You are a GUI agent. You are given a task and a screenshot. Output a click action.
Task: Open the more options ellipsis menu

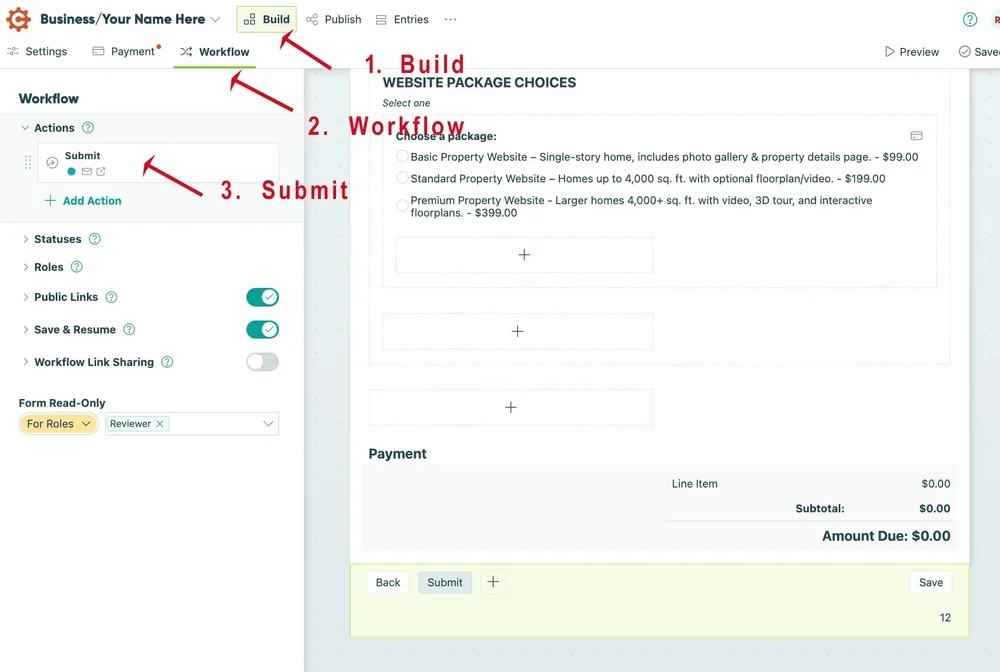pyautogui.click(x=450, y=19)
